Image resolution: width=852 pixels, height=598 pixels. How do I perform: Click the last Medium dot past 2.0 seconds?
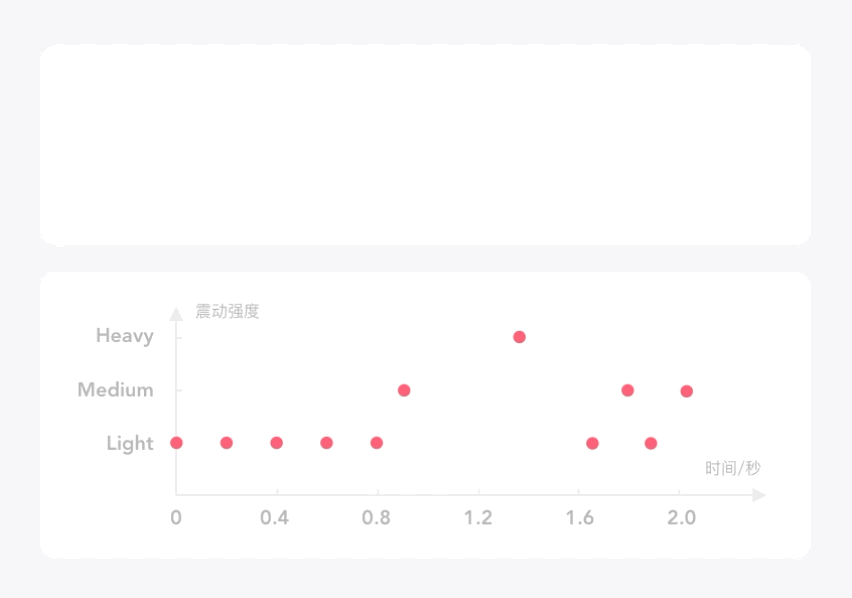click(687, 391)
